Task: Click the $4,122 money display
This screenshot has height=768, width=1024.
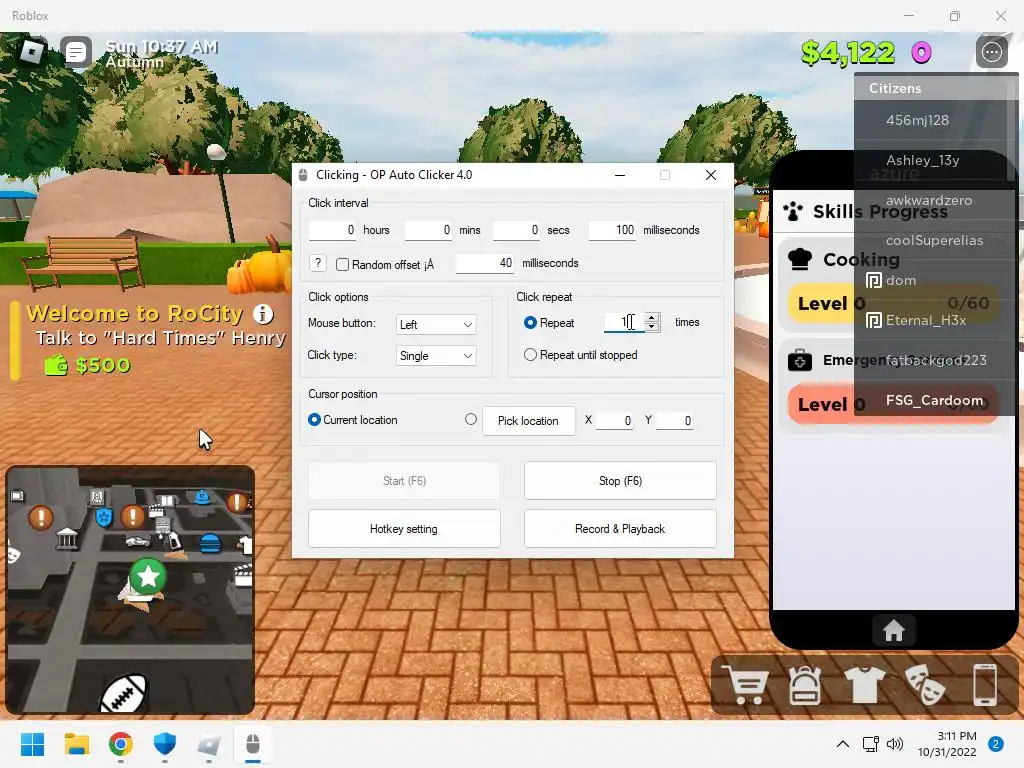Action: [848, 52]
